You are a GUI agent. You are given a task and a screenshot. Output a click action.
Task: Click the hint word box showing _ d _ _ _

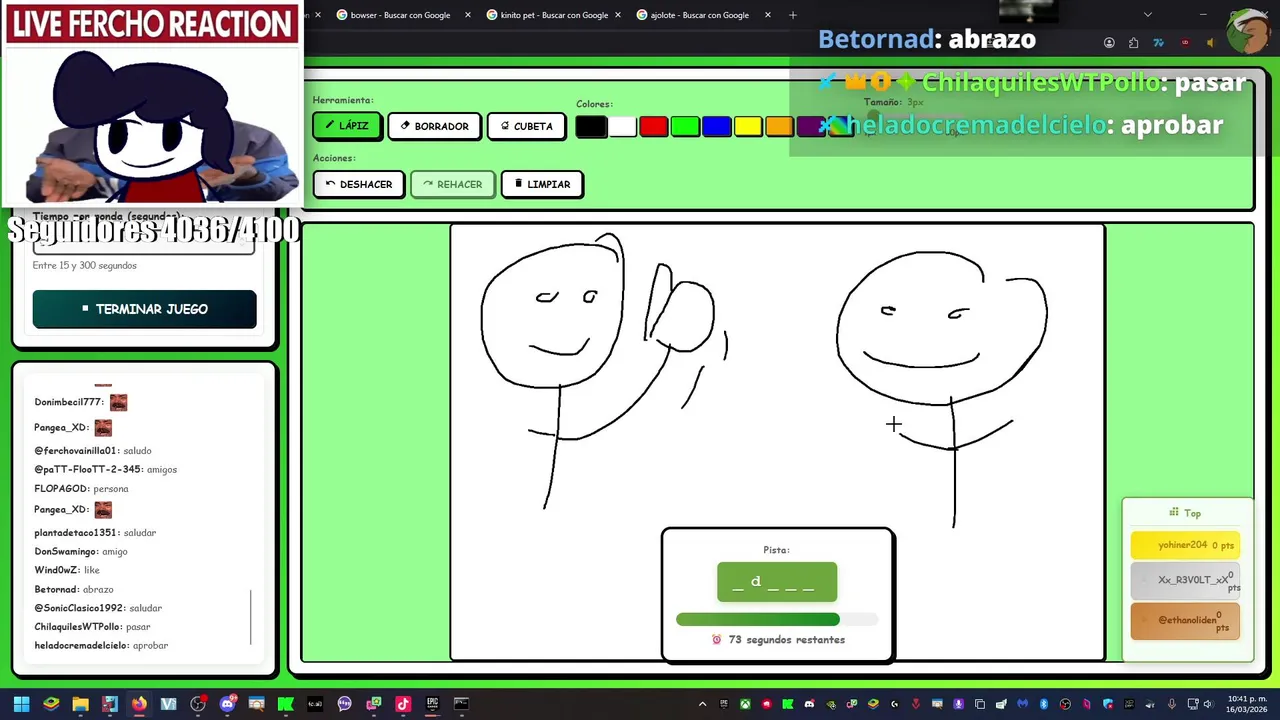pyautogui.click(x=777, y=582)
